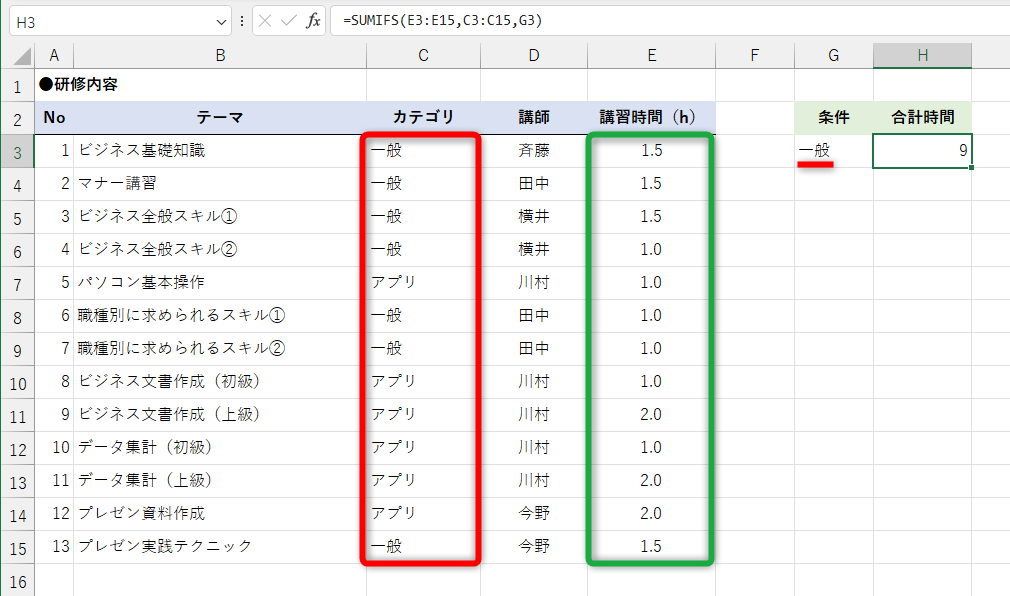This screenshot has width=1010, height=596.
Task: Select cell E3 showing 1.5
Action: point(650,150)
